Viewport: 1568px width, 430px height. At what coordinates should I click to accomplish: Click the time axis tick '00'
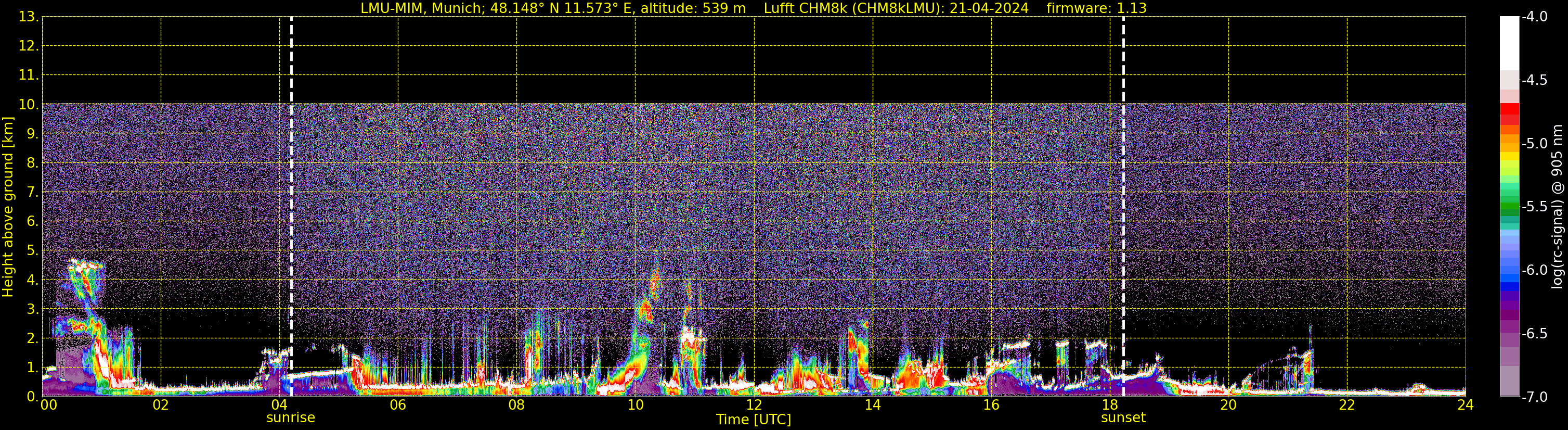49,406
